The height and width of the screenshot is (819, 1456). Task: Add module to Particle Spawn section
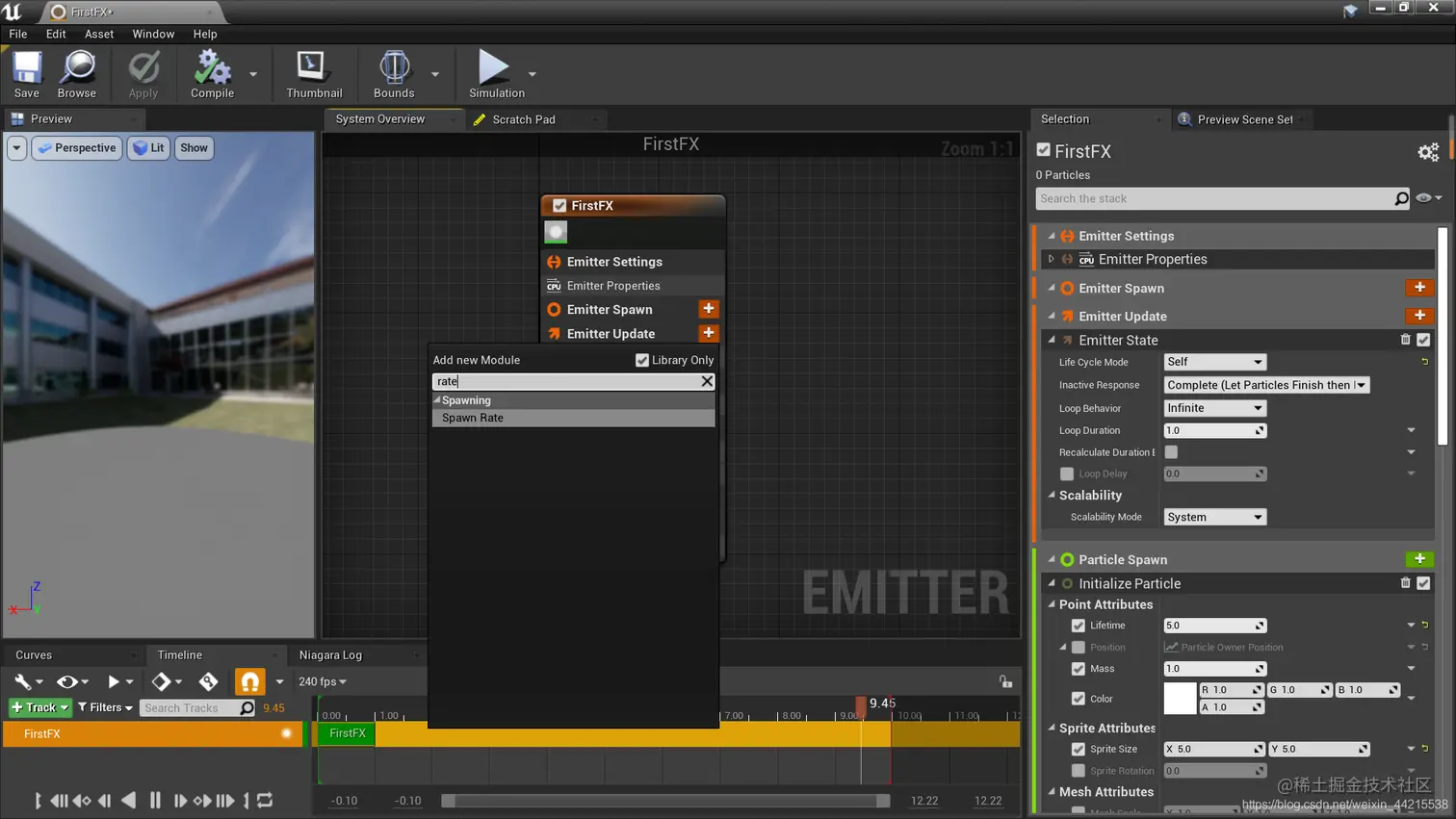(x=1419, y=559)
